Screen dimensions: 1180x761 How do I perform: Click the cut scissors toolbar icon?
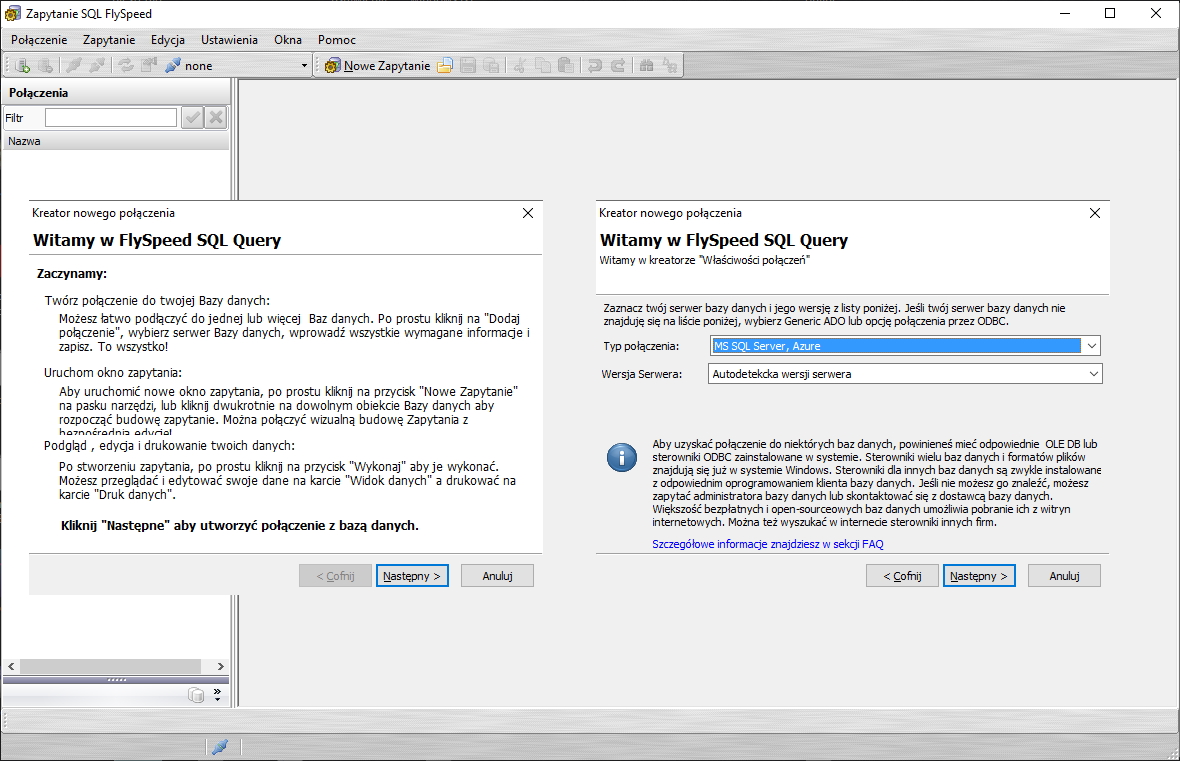click(x=519, y=65)
